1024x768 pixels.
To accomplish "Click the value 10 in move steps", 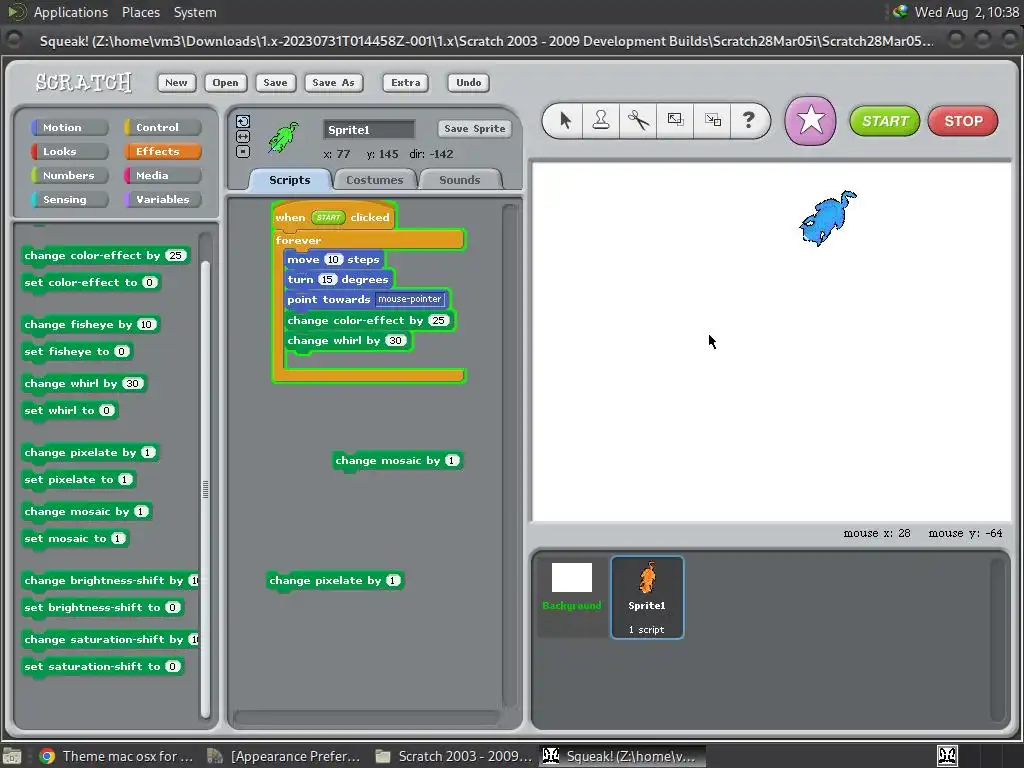I will click(334, 260).
